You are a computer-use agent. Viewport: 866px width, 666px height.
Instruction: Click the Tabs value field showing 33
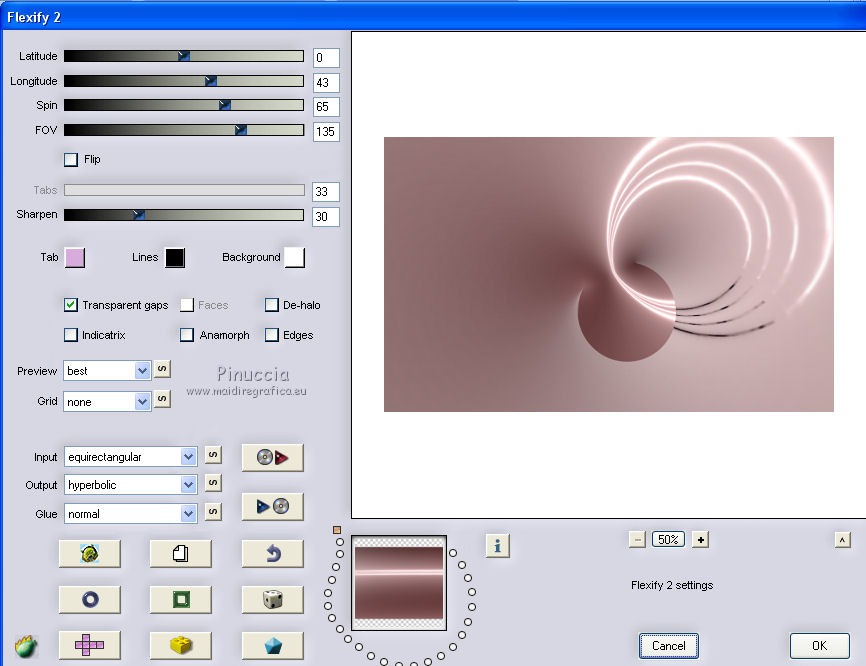[326, 192]
